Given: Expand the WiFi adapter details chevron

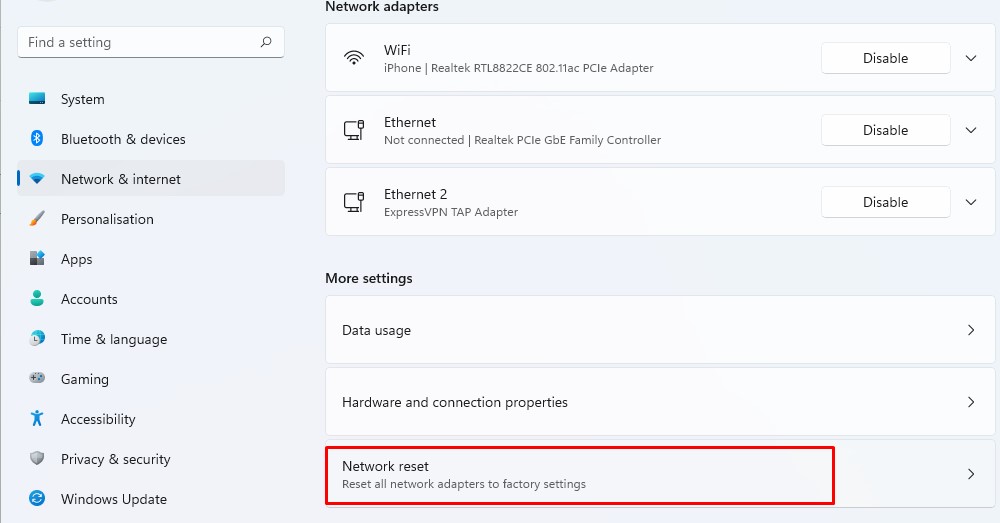Looking at the screenshot, I should pos(971,58).
